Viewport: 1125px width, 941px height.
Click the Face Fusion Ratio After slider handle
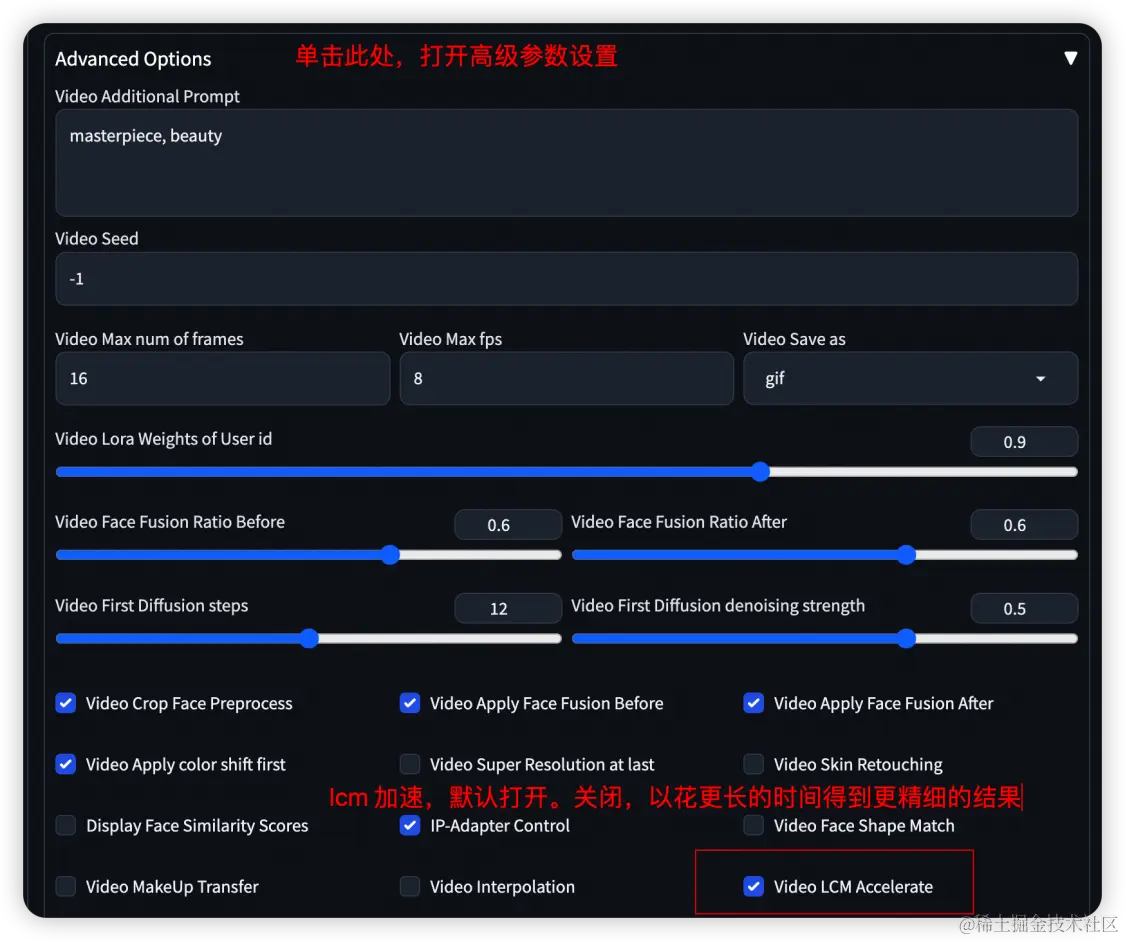tap(906, 554)
